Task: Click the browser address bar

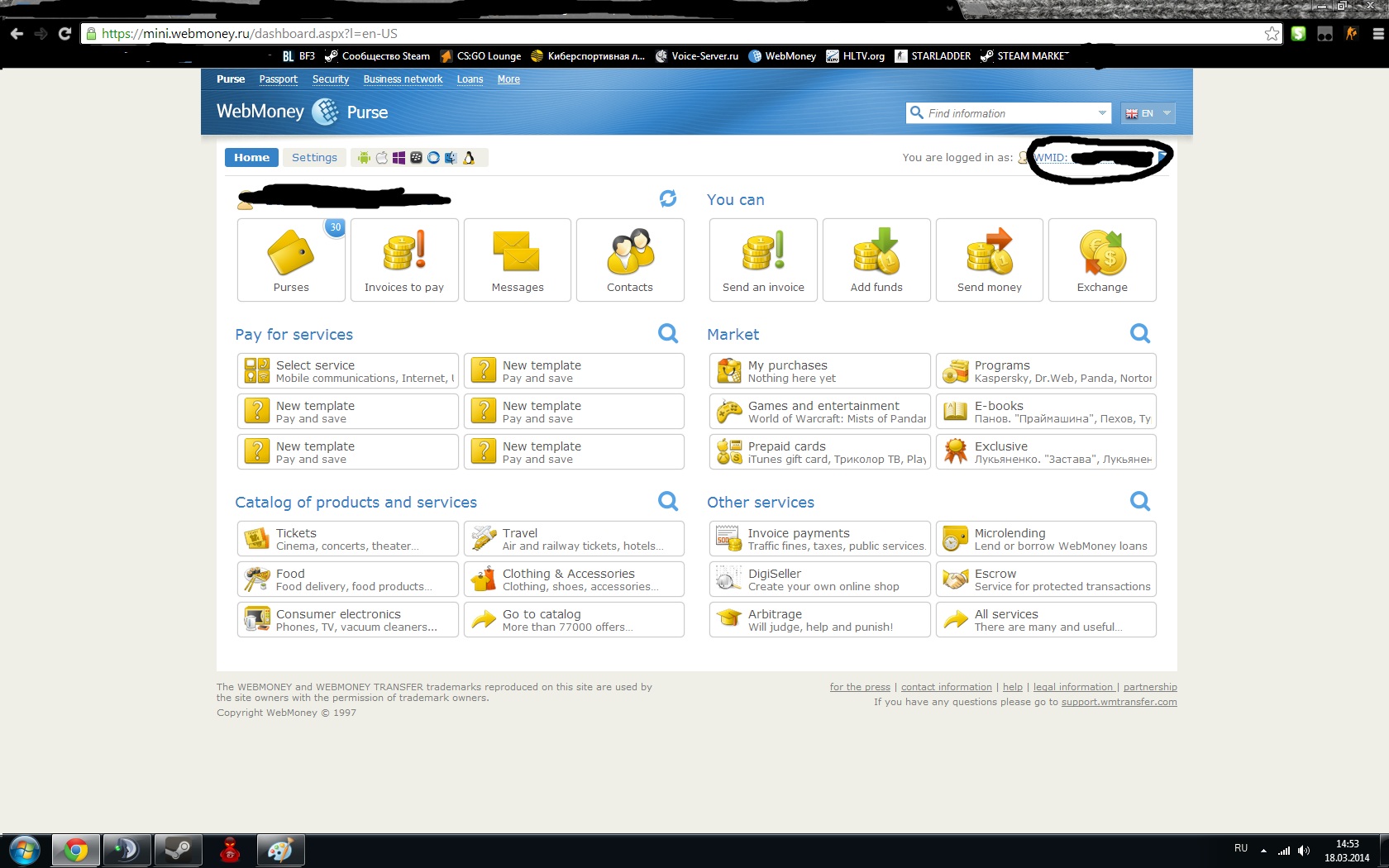Action: (681, 34)
